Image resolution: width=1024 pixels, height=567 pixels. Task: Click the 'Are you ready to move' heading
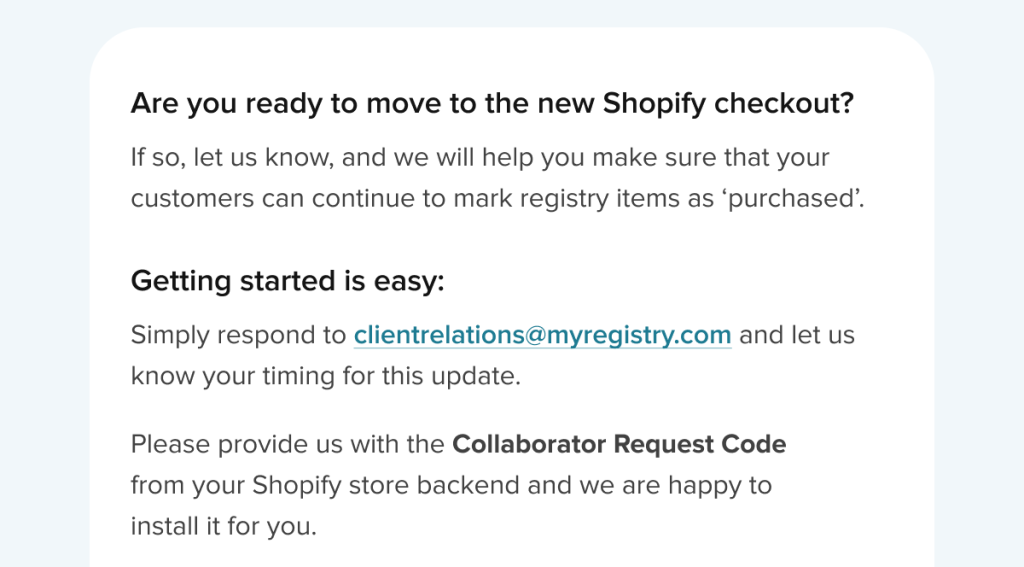[x=492, y=103]
